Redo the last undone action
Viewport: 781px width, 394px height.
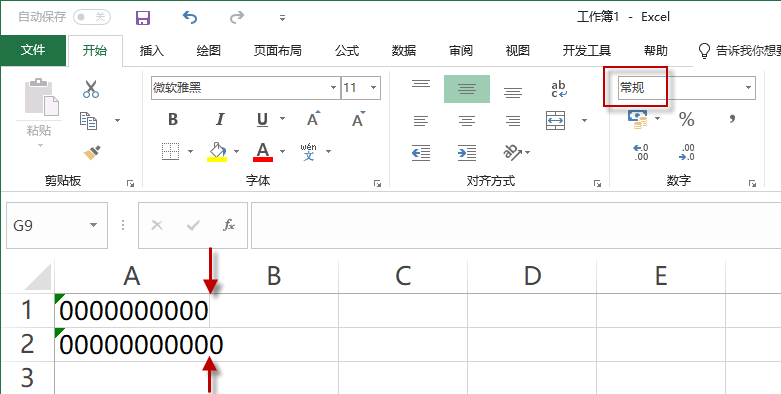237,18
